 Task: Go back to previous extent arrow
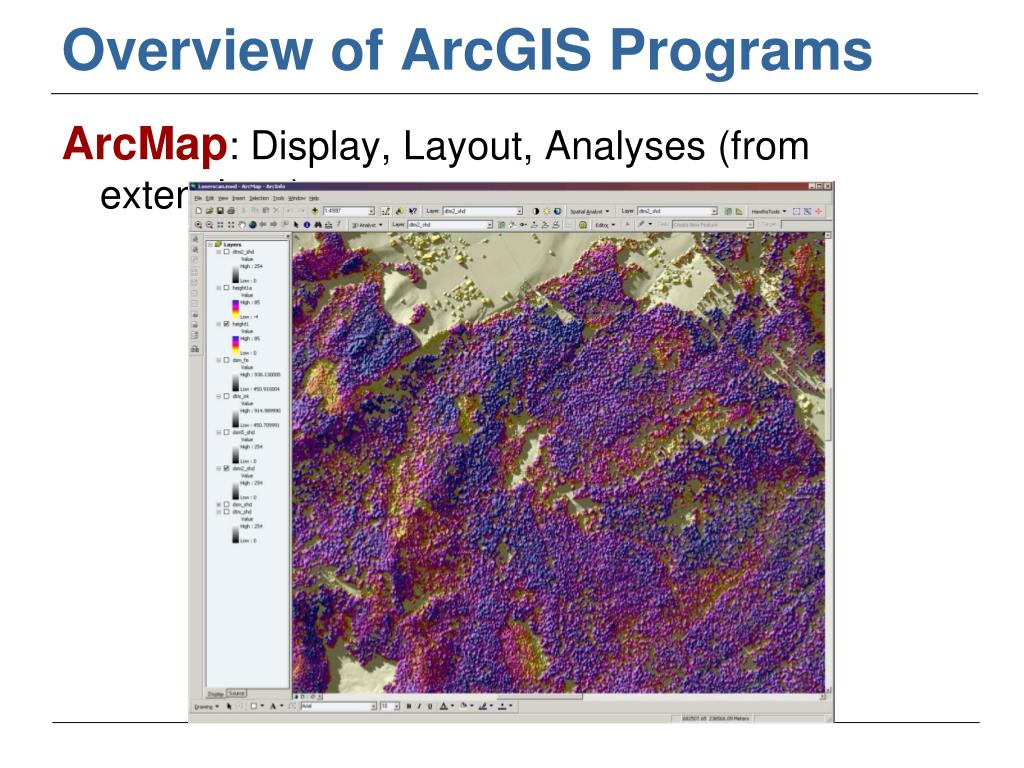click(263, 225)
